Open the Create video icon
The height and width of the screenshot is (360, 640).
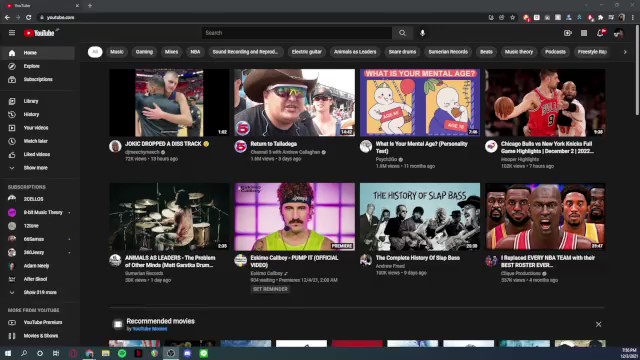pos(568,33)
